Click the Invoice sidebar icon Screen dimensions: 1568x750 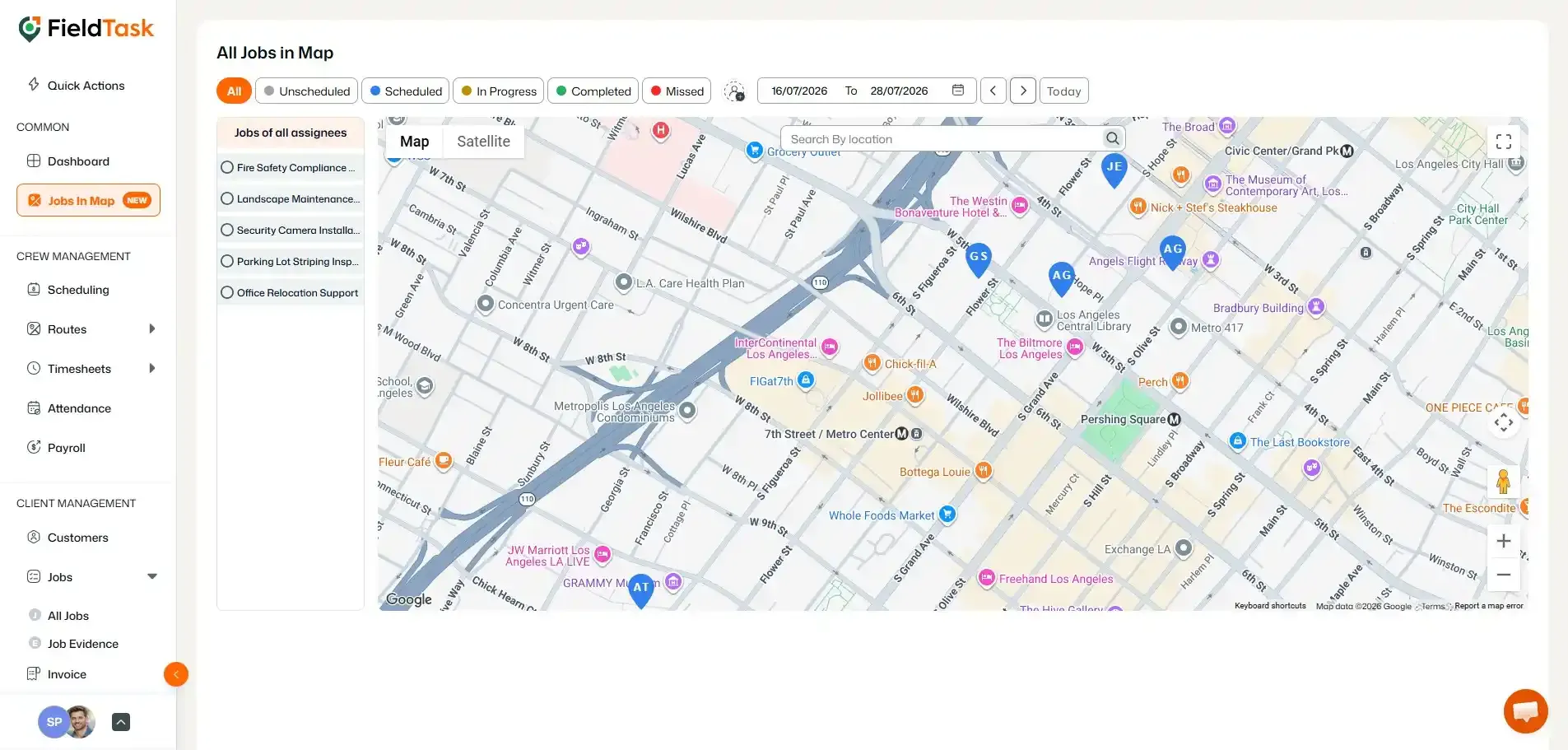pos(34,673)
